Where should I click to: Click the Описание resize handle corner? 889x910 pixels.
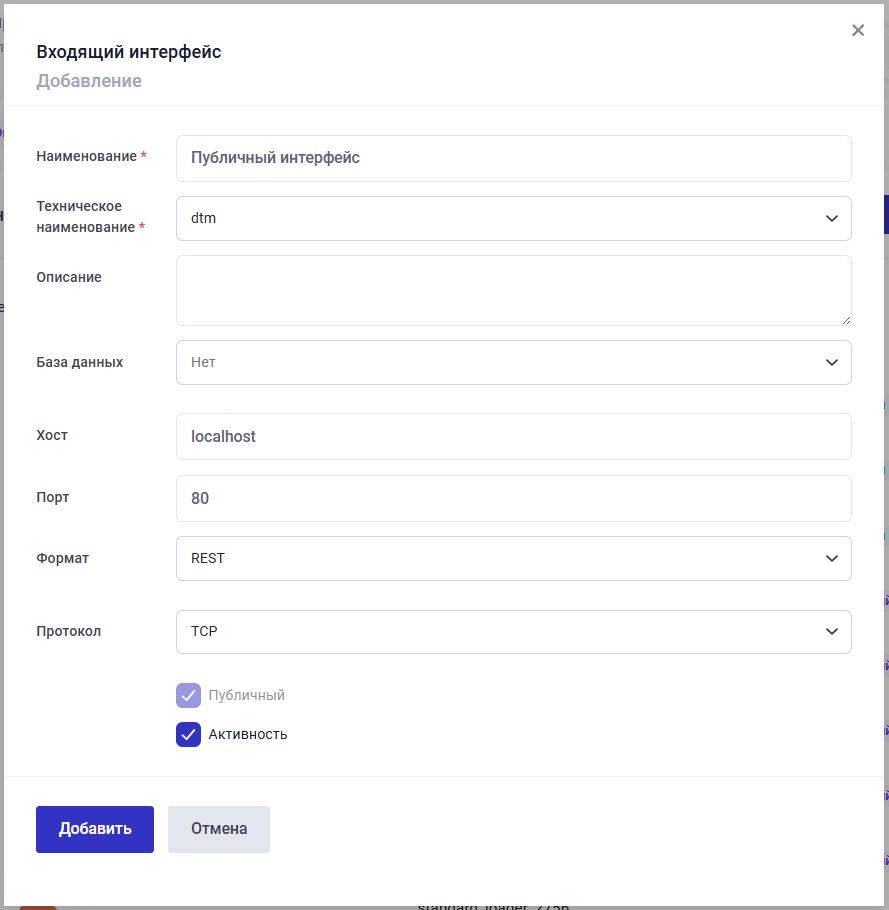[x=846, y=320]
